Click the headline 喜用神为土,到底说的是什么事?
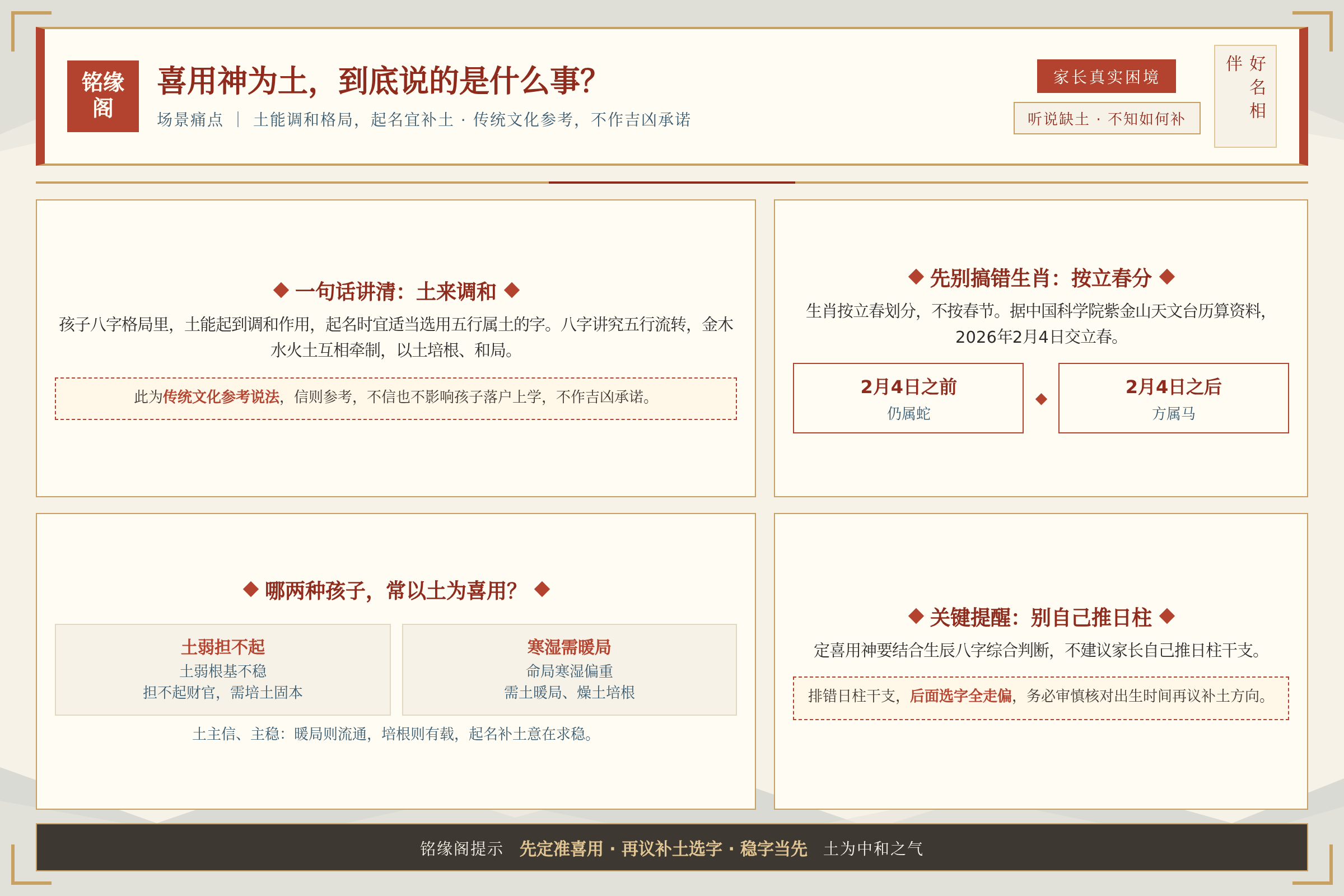This screenshot has width=1344, height=896. (x=377, y=80)
